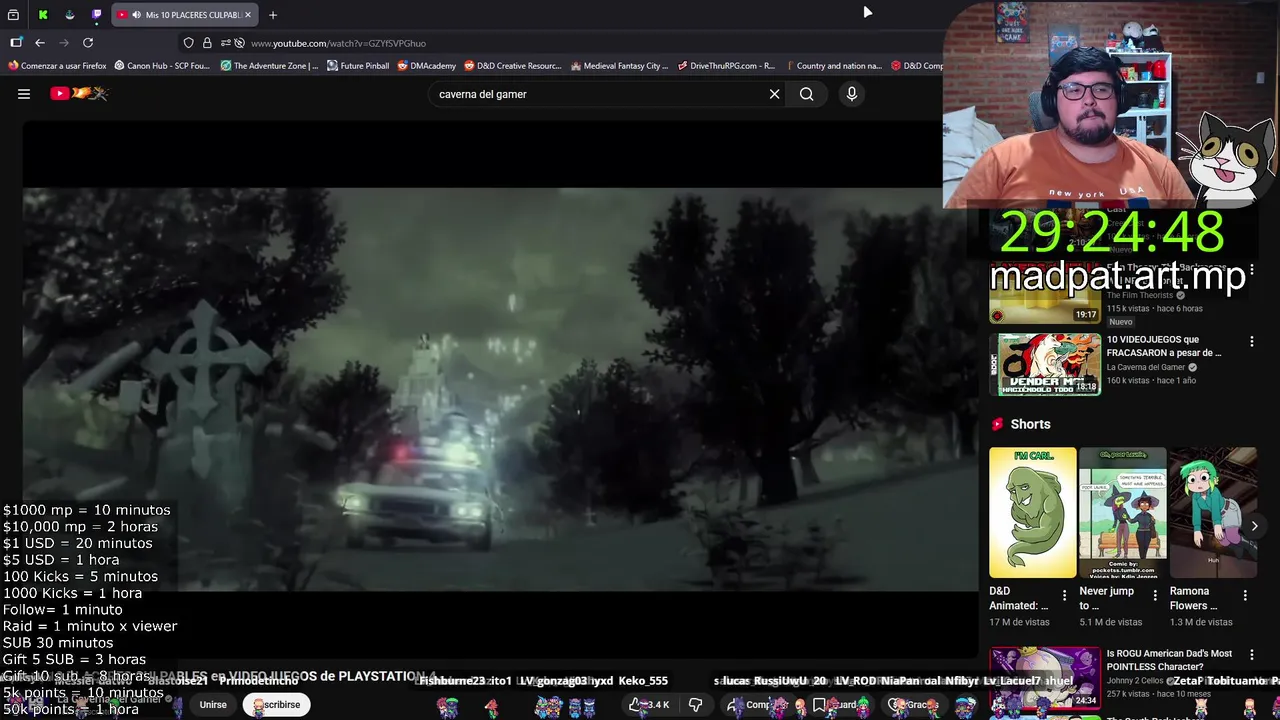Open the site permissions icon in the address bar
The height and width of the screenshot is (720, 1280).
[x=225, y=43]
